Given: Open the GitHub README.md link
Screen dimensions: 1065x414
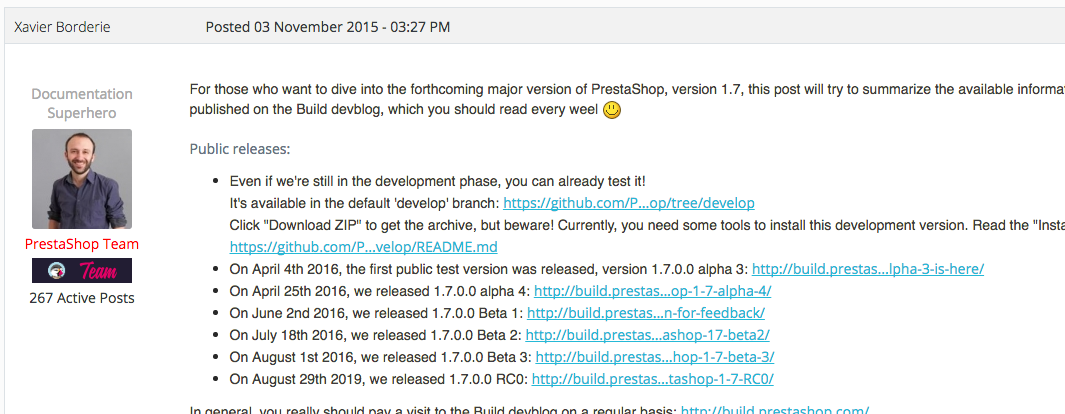Looking at the screenshot, I should coord(363,246).
